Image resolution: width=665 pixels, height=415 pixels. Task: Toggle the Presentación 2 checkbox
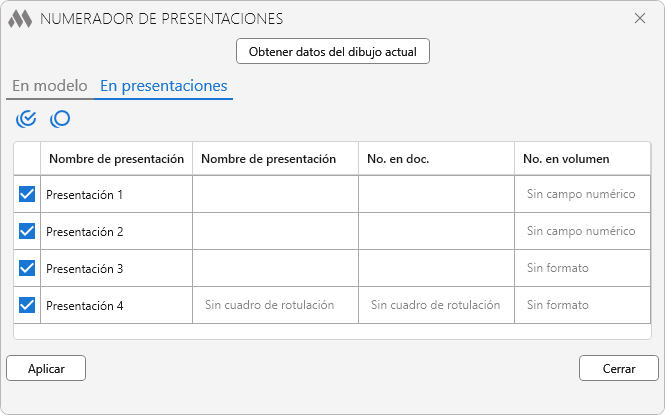(27, 231)
